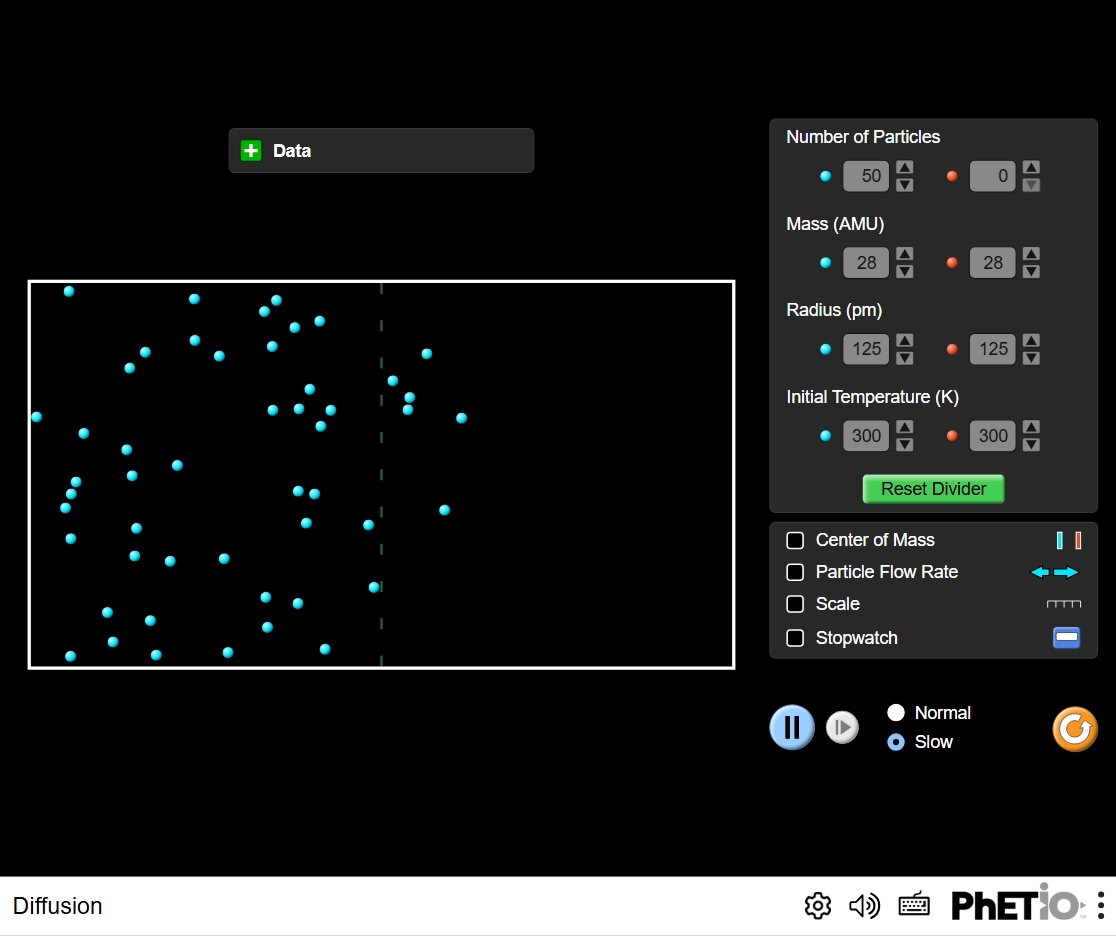Click the Radius (pm) label

pos(834,310)
